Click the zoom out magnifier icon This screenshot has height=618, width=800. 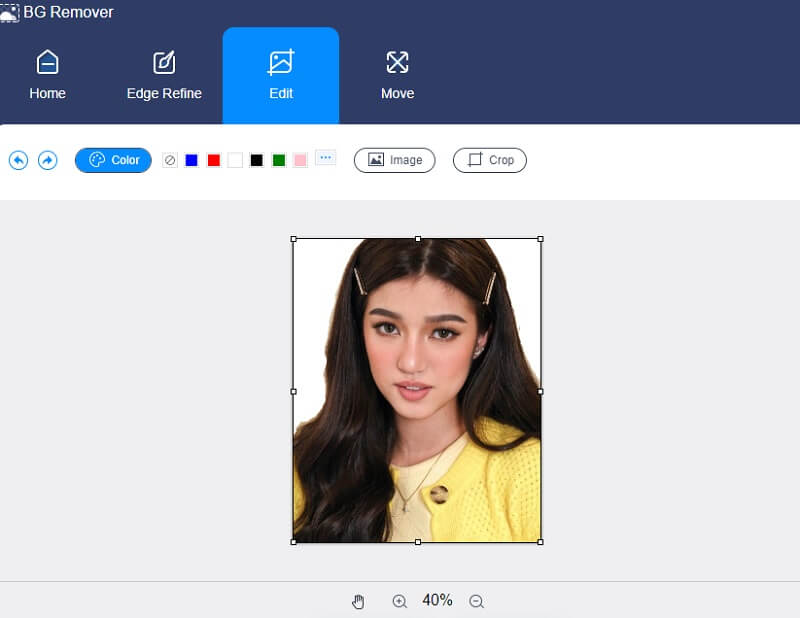click(476, 601)
